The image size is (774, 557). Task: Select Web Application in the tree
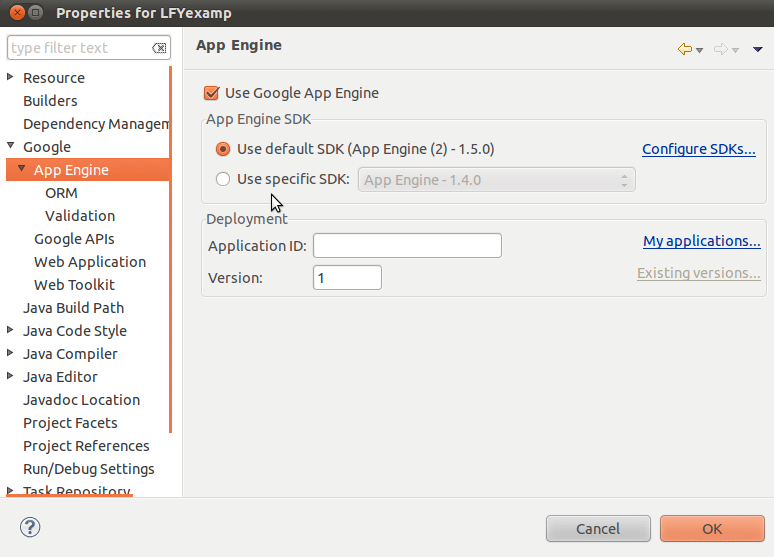pos(90,262)
